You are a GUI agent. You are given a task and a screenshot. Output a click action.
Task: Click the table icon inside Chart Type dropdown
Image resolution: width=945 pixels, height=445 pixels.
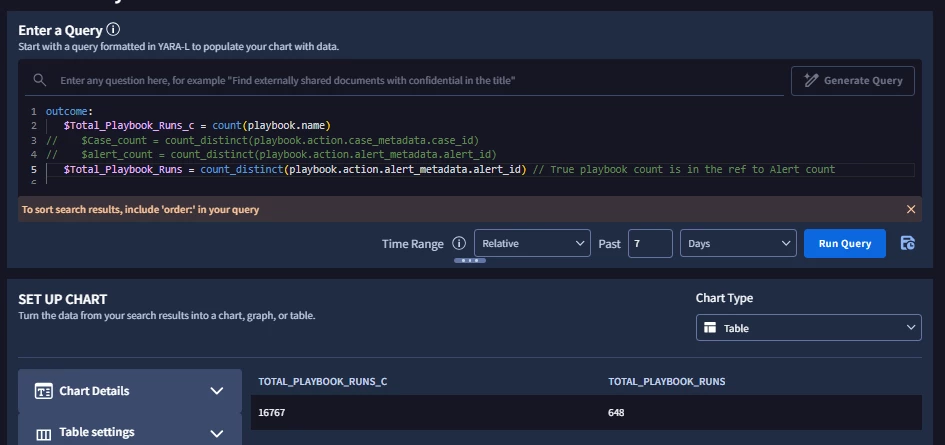710,328
